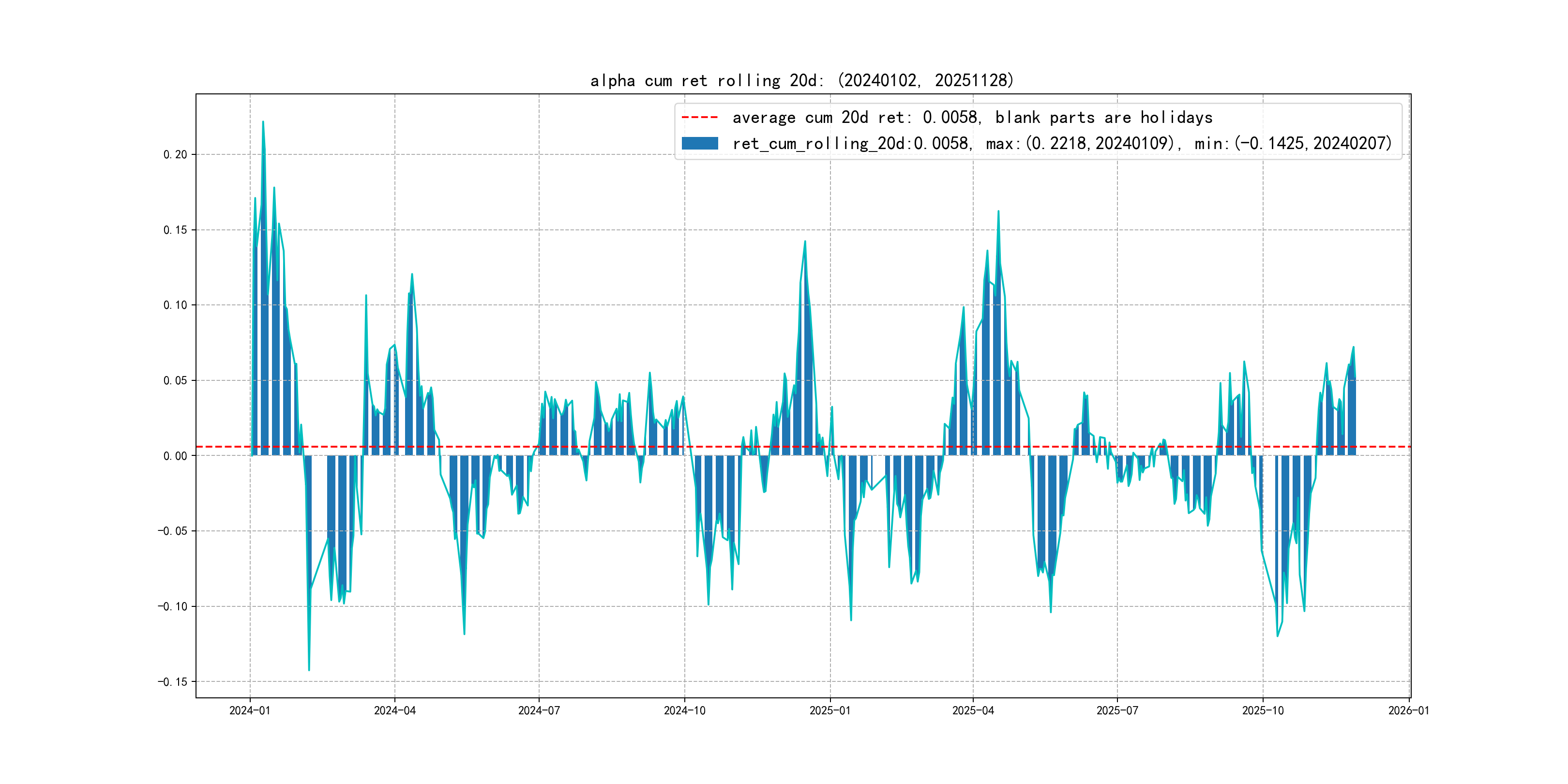Viewport: 1568px width, 784px height.
Task: Click the 0.15 y-axis tick label
Action: coord(175,230)
